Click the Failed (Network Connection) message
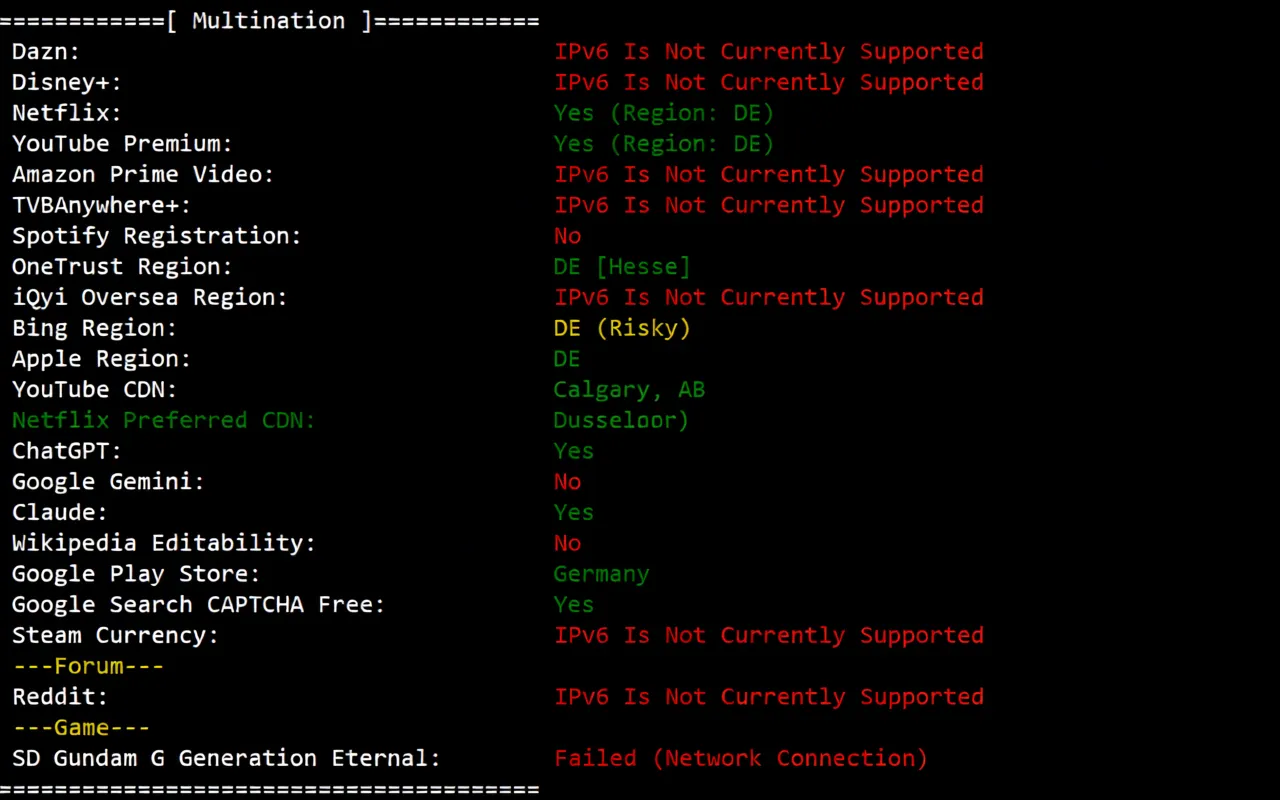1280x800 pixels. (x=740, y=758)
